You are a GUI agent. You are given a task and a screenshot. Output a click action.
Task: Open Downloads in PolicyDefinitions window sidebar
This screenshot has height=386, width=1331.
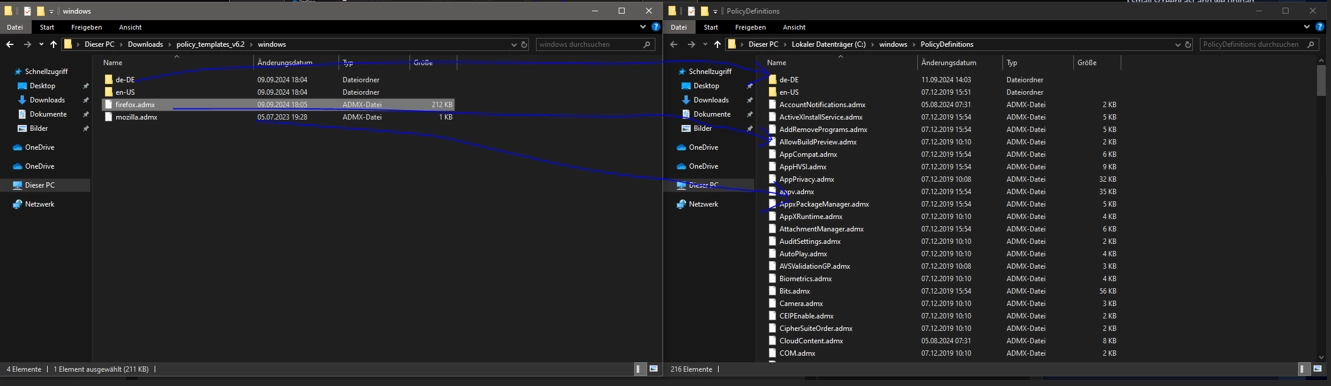710,100
